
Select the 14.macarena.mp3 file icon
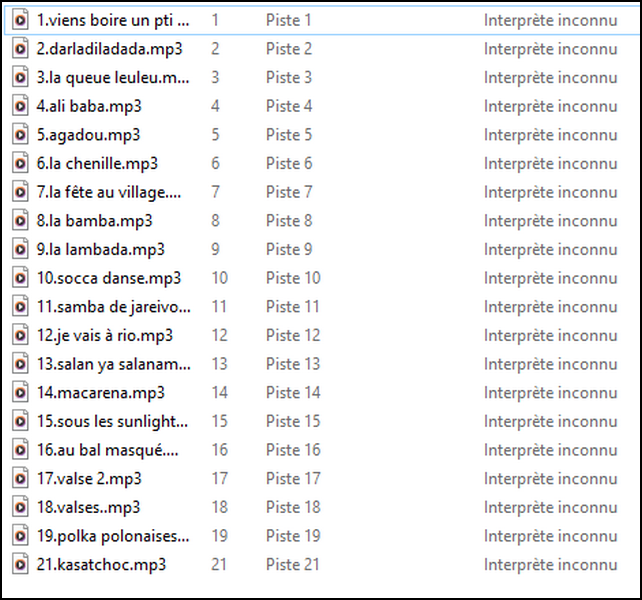click(20, 393)
